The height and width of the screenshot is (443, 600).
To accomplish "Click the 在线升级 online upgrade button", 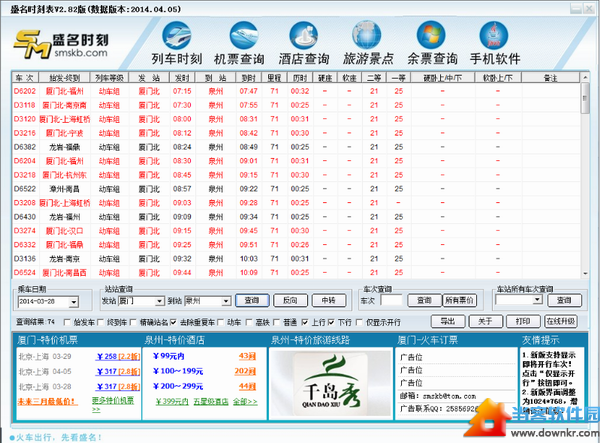I will coord(561,321).
